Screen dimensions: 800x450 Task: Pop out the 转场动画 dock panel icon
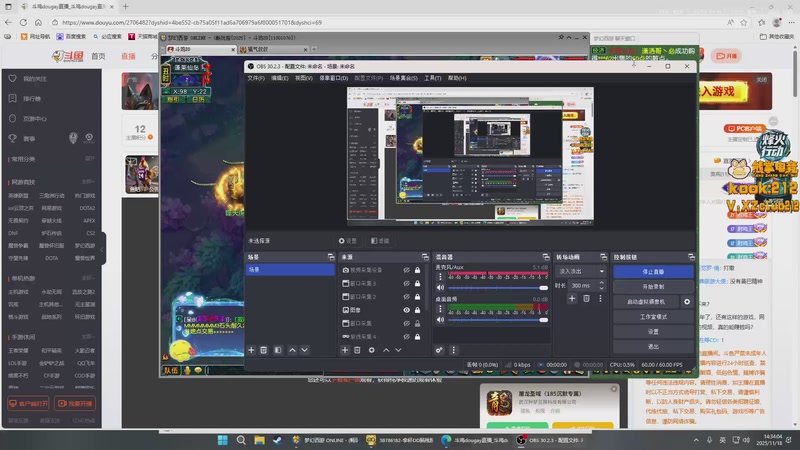604,257
